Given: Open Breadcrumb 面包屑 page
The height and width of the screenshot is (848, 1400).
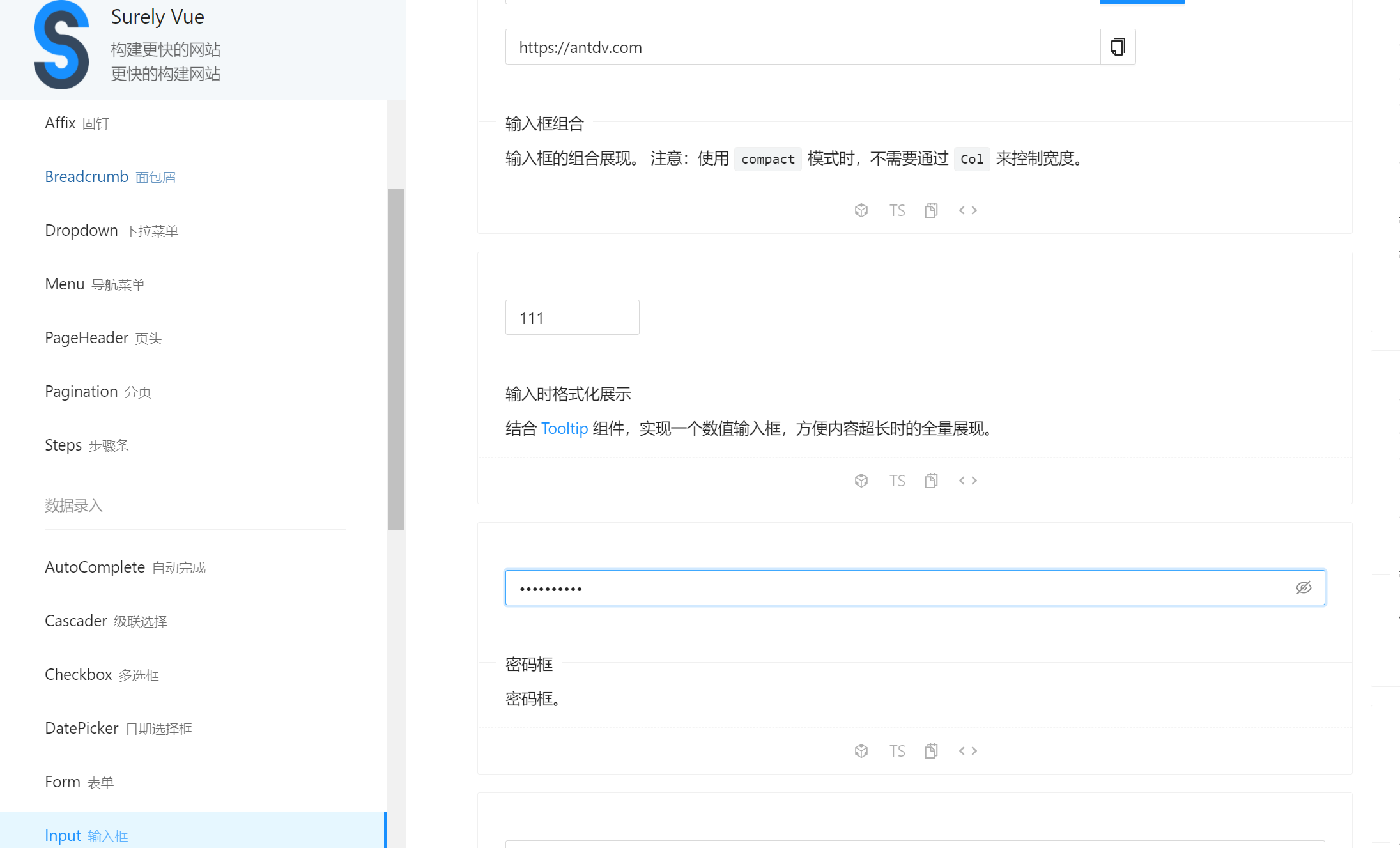Looking at the screenshot, I should [110, 176].
